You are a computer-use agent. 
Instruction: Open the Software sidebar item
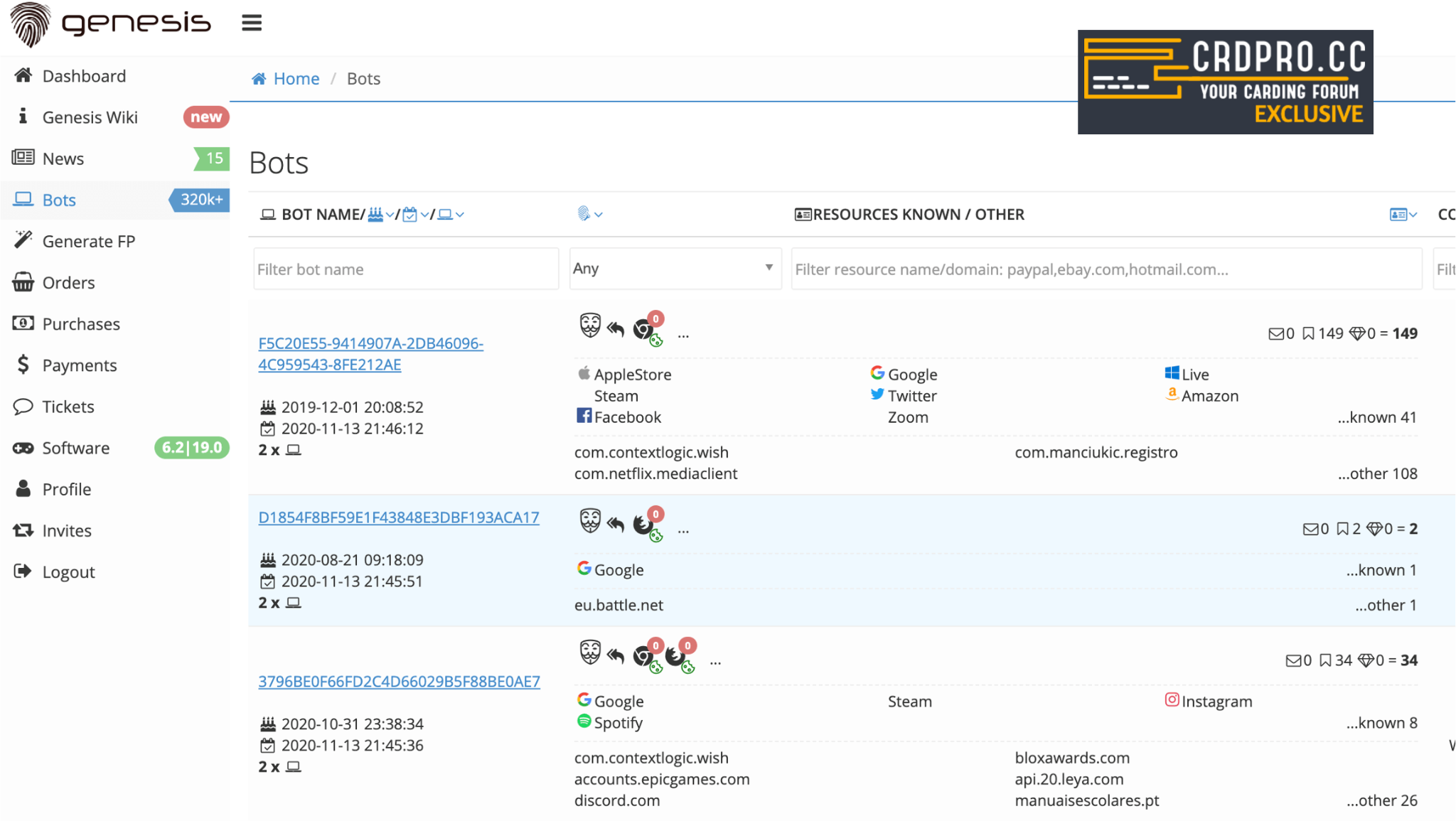75,448
